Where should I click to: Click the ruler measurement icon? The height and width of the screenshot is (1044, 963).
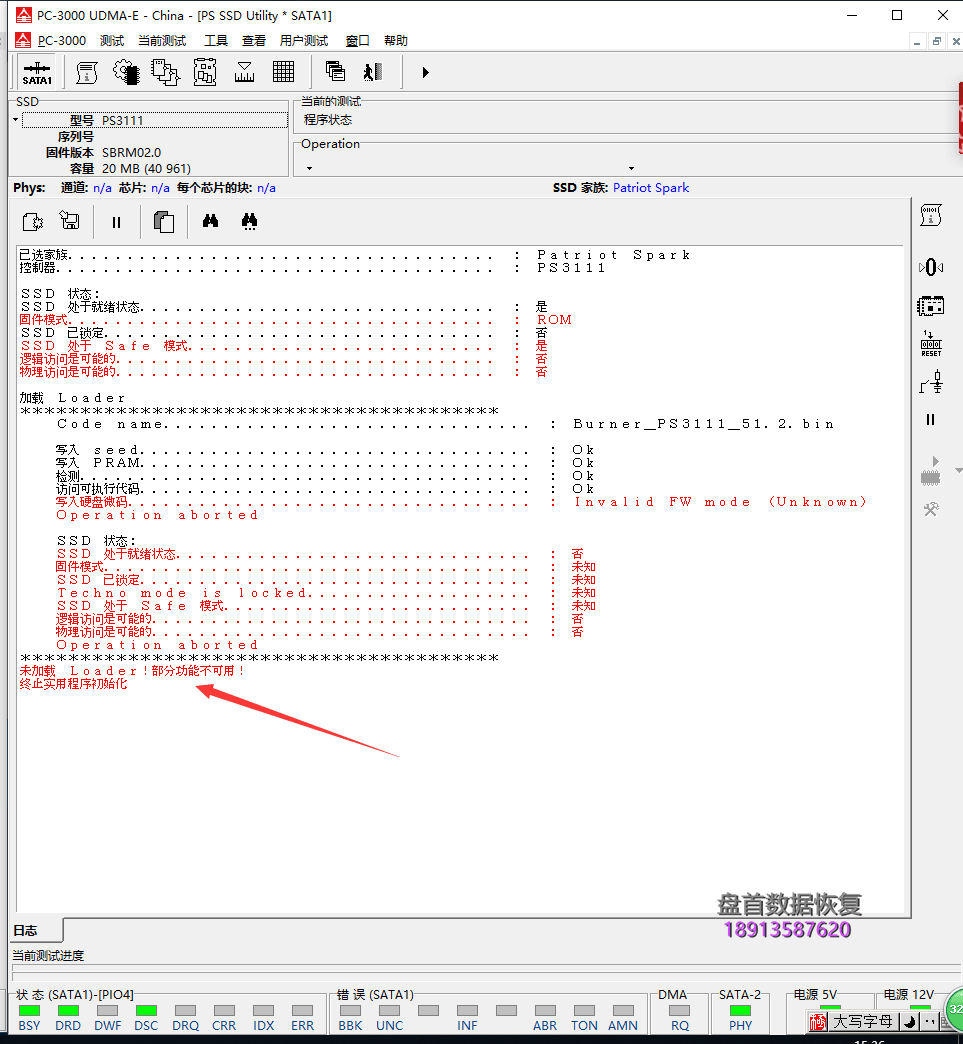pos(244,72)
